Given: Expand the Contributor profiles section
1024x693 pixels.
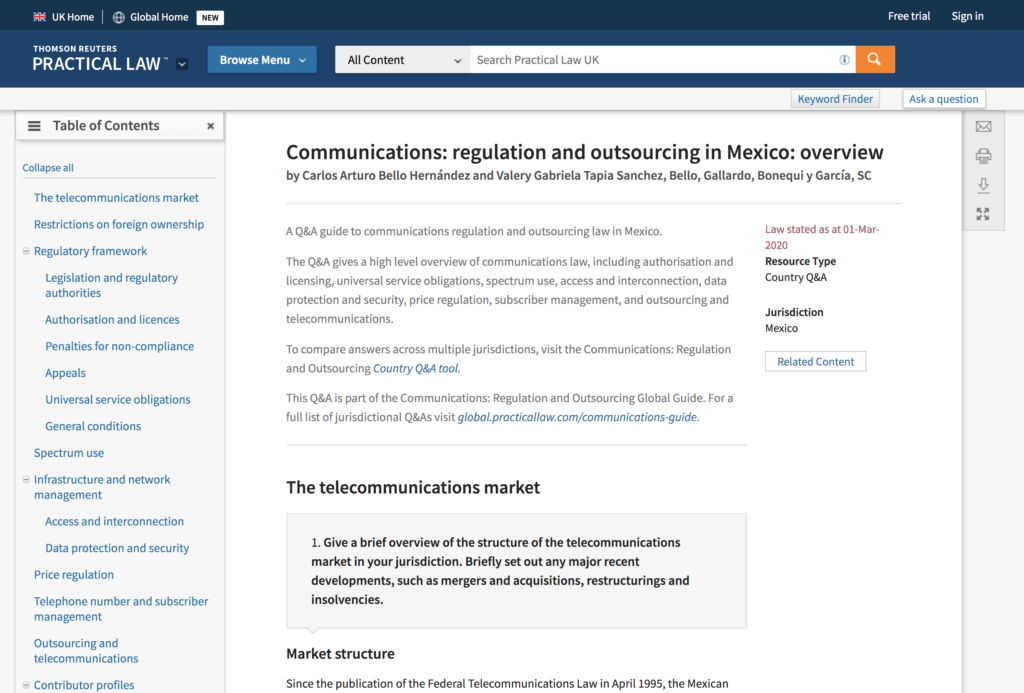Looking at the screenshot, I should (x=26, y=686).
